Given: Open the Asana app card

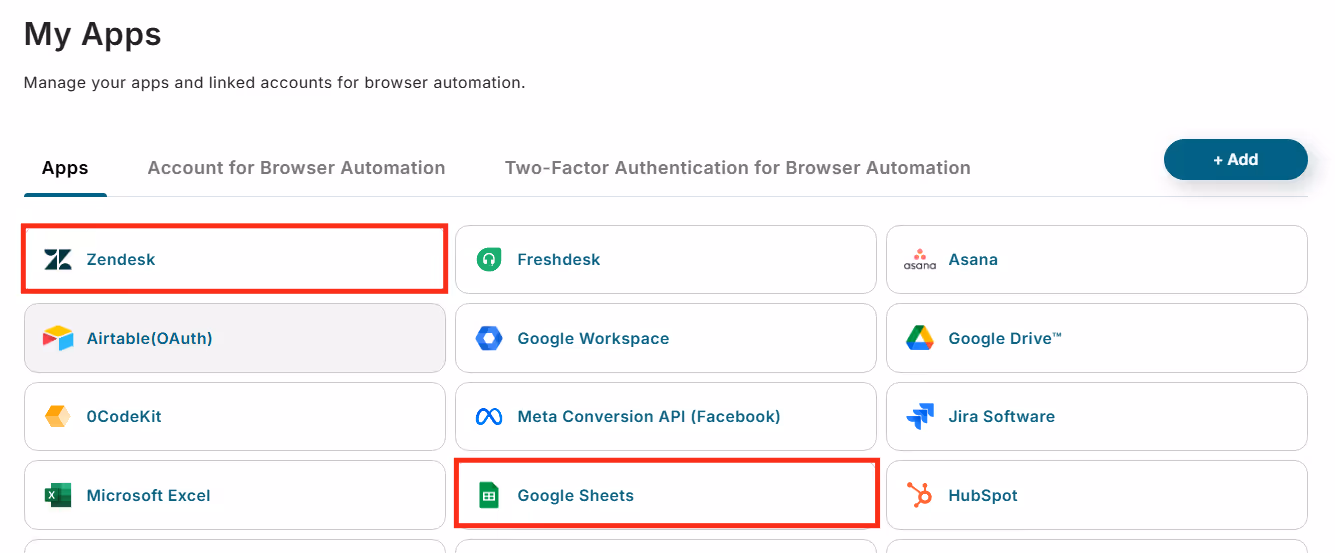Looking at the screenshot, I should (x=1097, y=260).
